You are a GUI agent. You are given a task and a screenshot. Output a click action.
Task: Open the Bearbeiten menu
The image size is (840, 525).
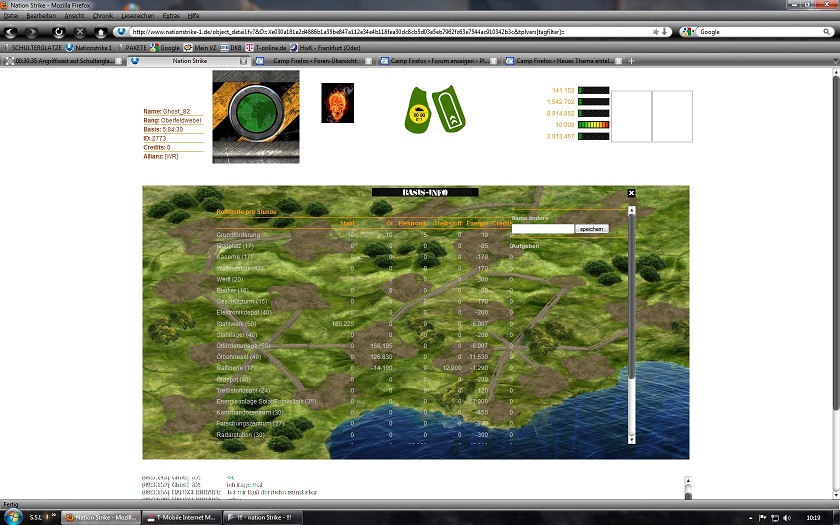41,16
